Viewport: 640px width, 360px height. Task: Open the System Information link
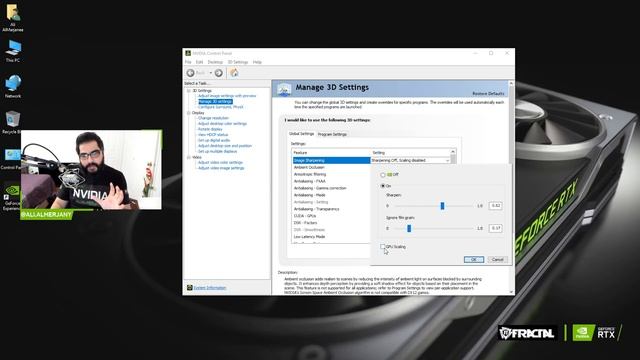click(x=210, y=288)
